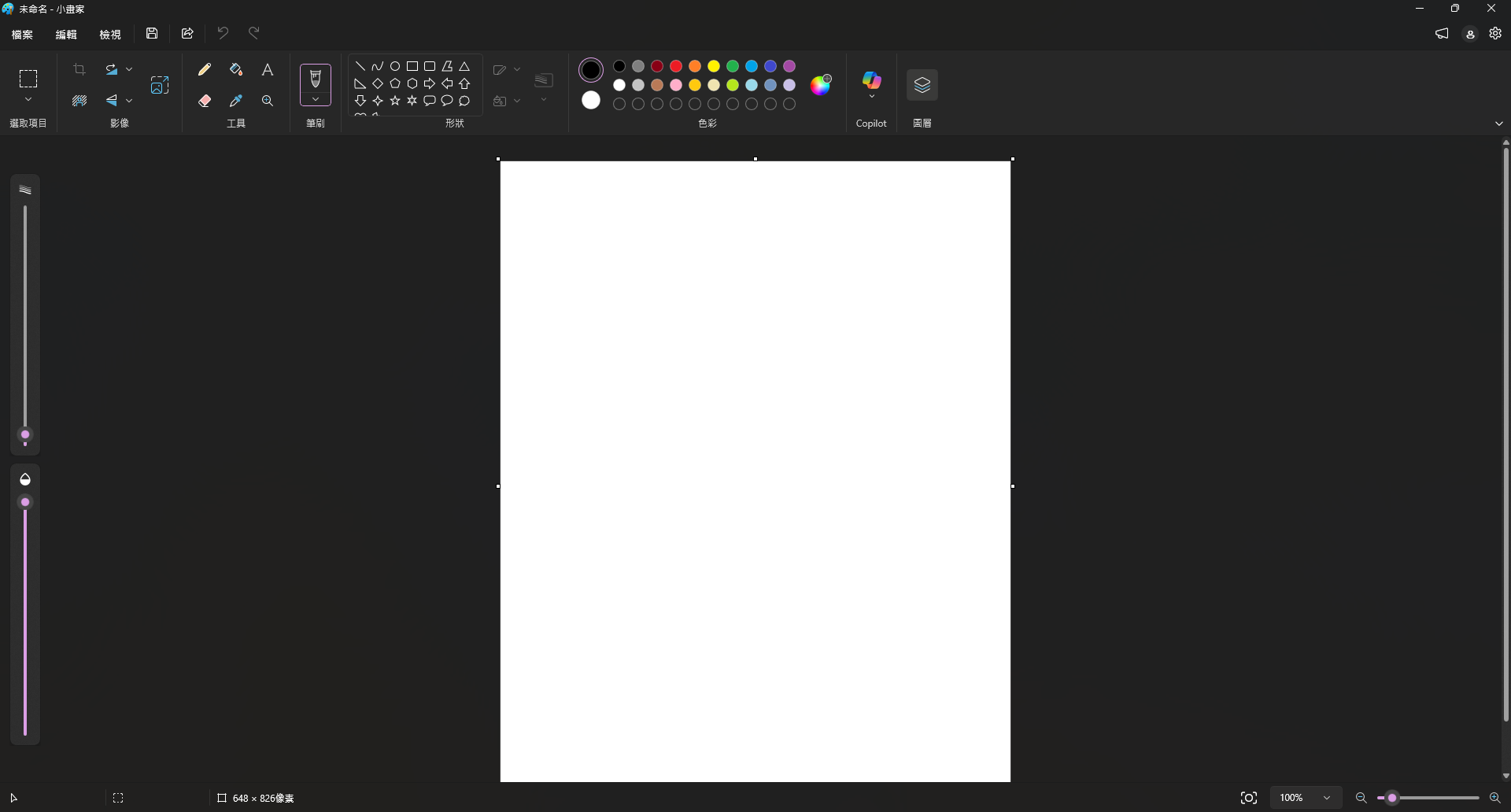The height and width of the screenshot is (812, 1511).
Task: Click the Zoom out button
Action: (x=1361, y=798)
